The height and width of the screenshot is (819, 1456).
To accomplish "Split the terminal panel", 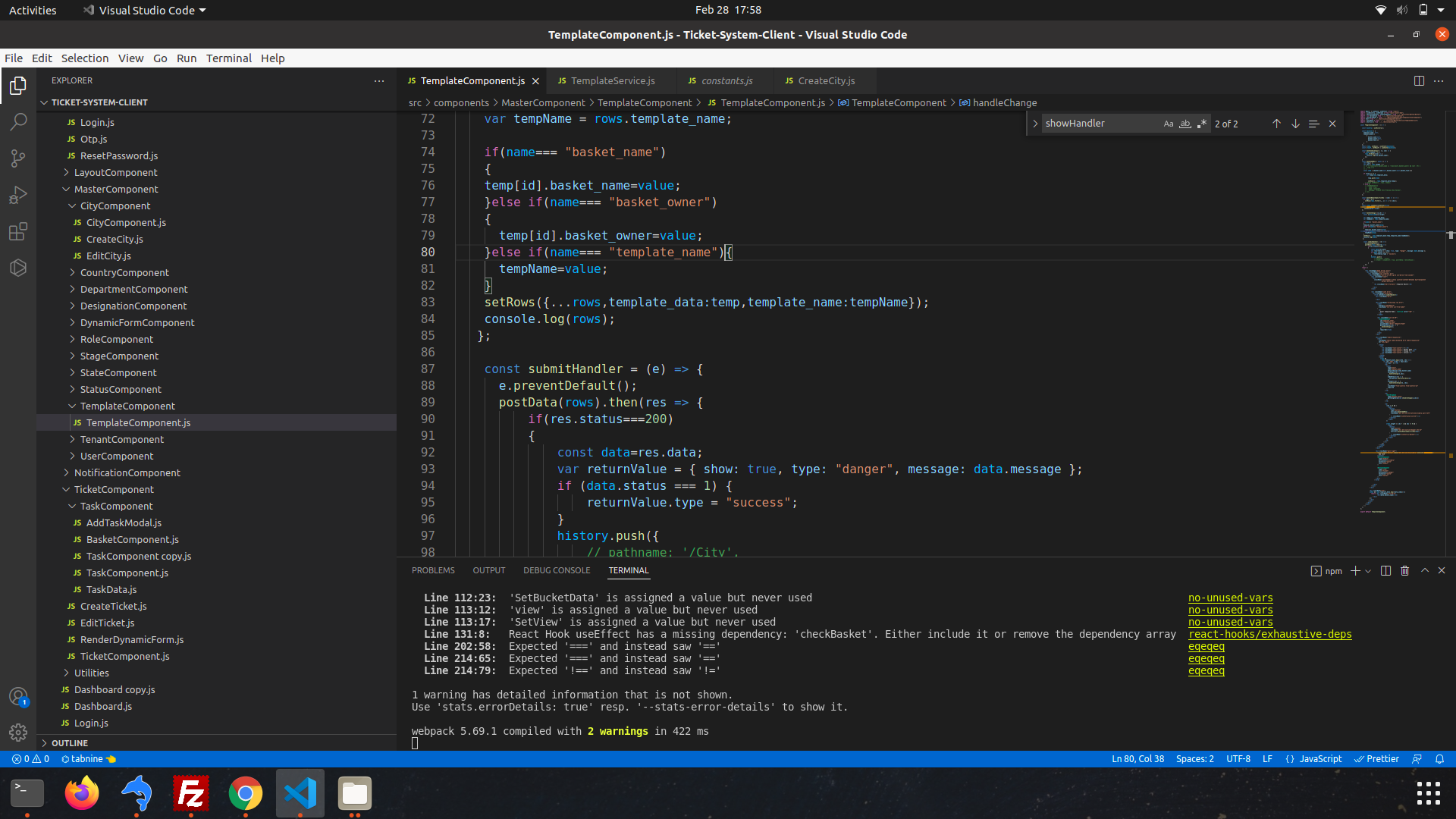I will pyautogui.click(x=1385, y=570).
